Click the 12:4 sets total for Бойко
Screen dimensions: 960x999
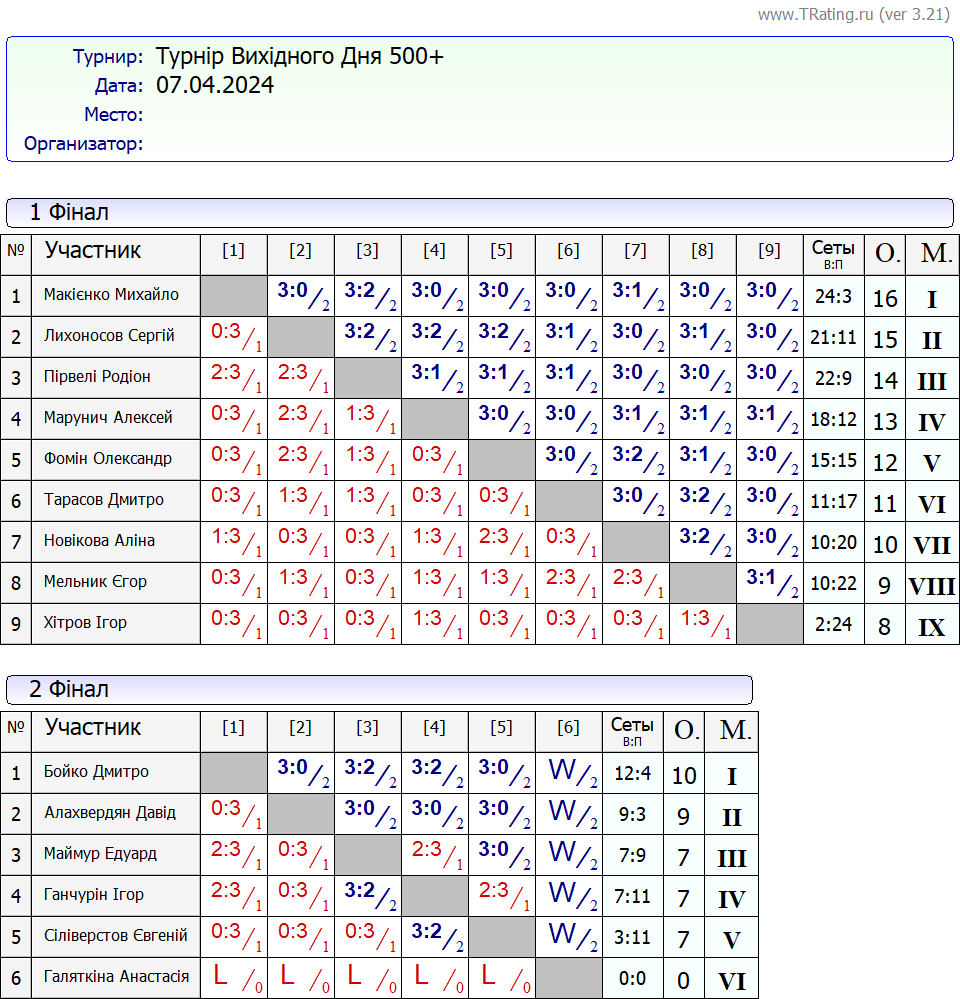point(632,774)
